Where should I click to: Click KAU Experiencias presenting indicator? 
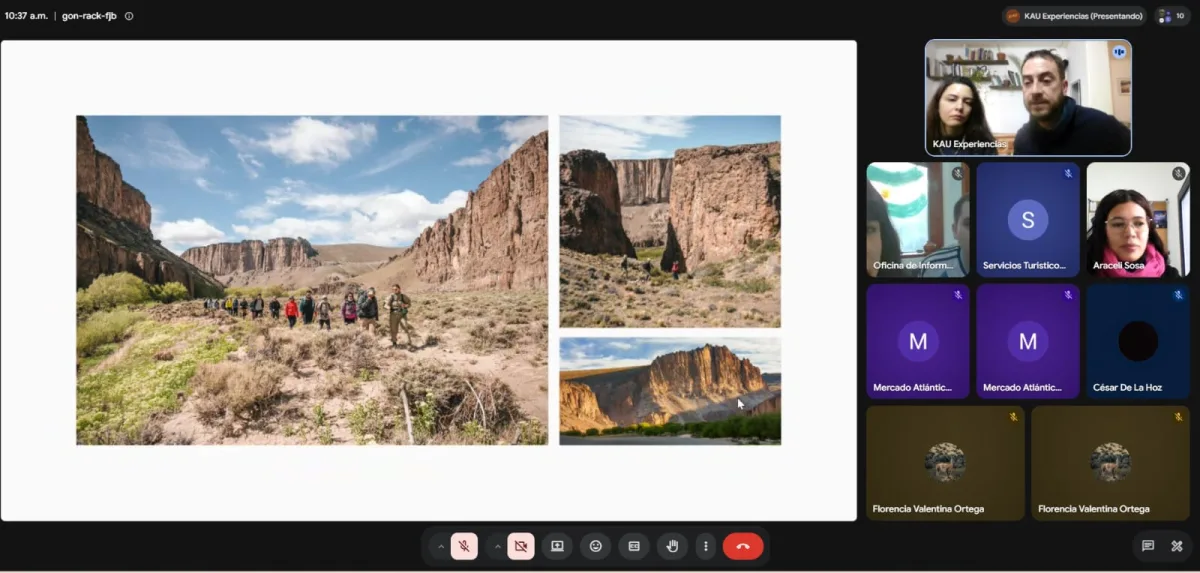(x=1074, y=16)
